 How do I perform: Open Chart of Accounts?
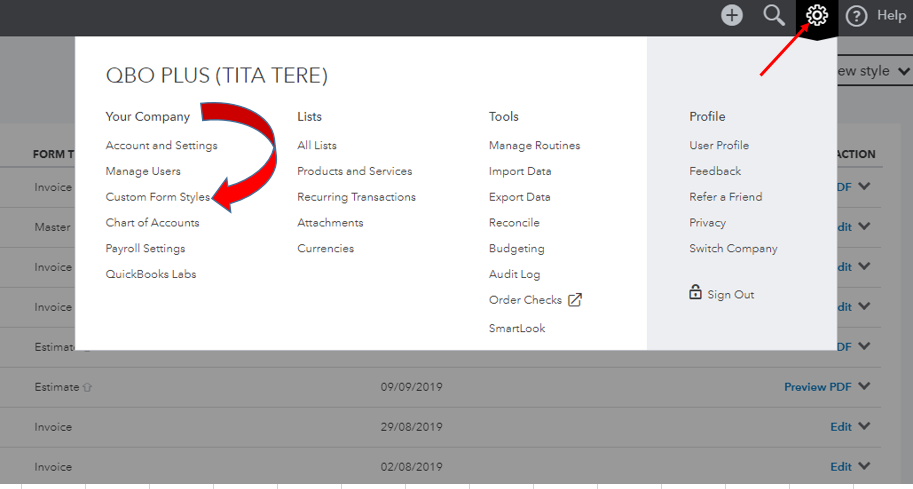(152, 222)
